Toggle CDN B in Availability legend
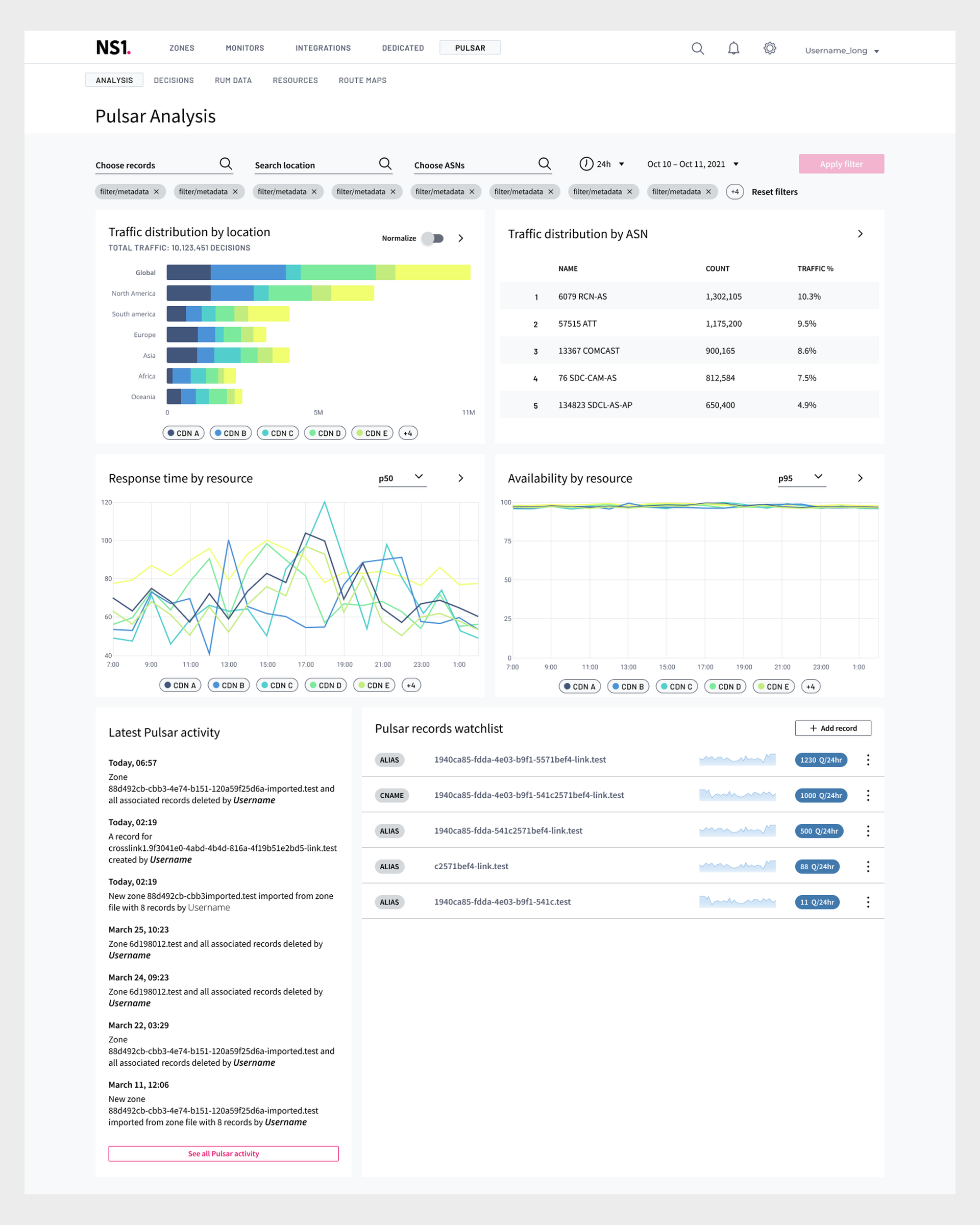The image size is (980, 1225). [x=628, y=687]
